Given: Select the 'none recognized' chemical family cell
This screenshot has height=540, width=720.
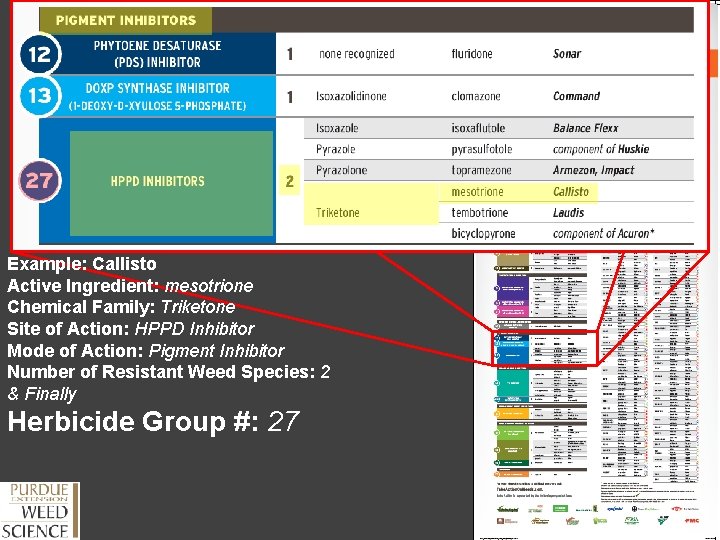Looking at the screenshot, I should tap(357, 54).
